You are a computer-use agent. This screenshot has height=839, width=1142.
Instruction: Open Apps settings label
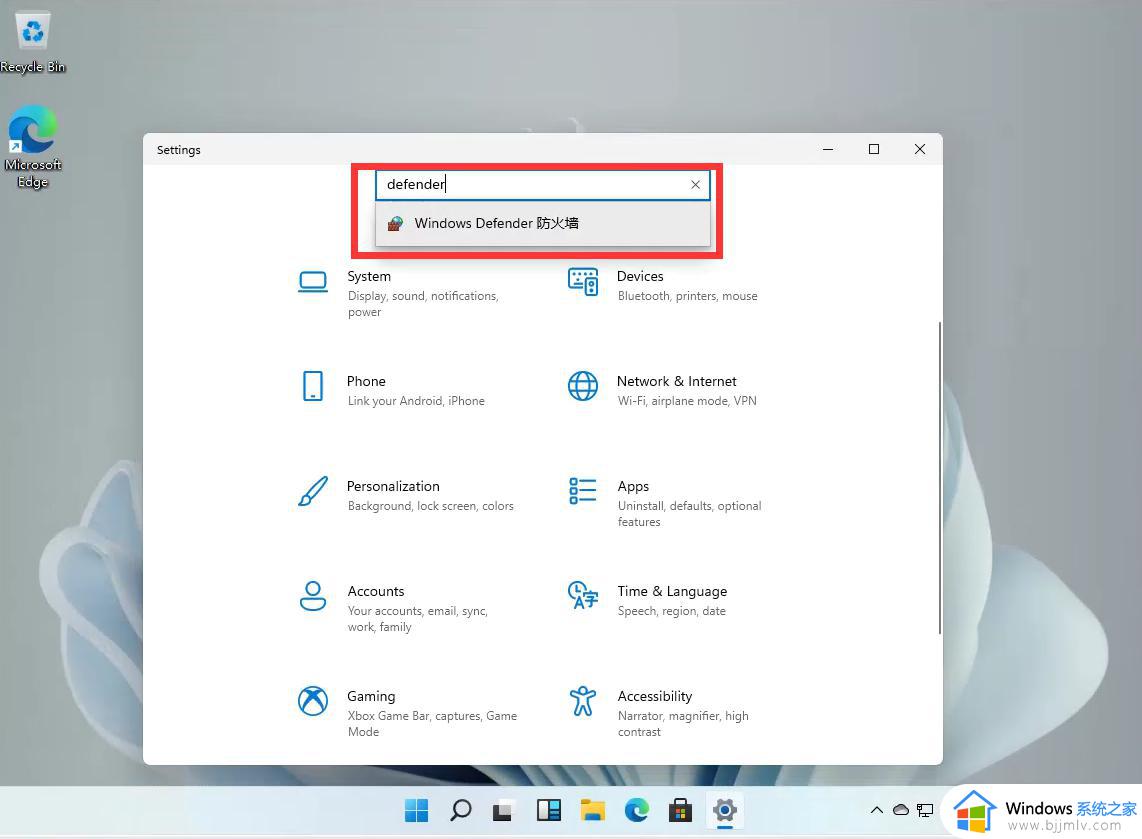coord(633,487)
